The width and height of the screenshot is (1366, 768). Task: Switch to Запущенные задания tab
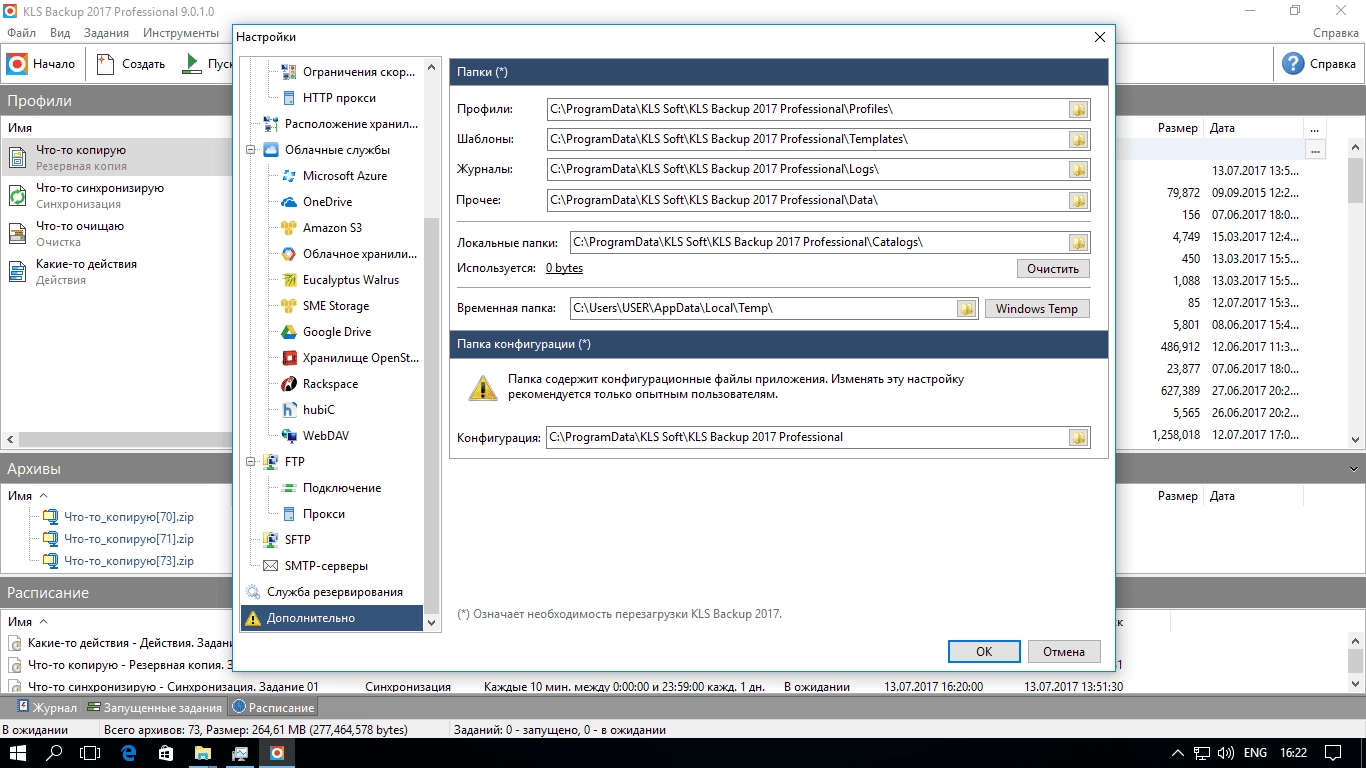pyautogui.click(x=154, y=708)
